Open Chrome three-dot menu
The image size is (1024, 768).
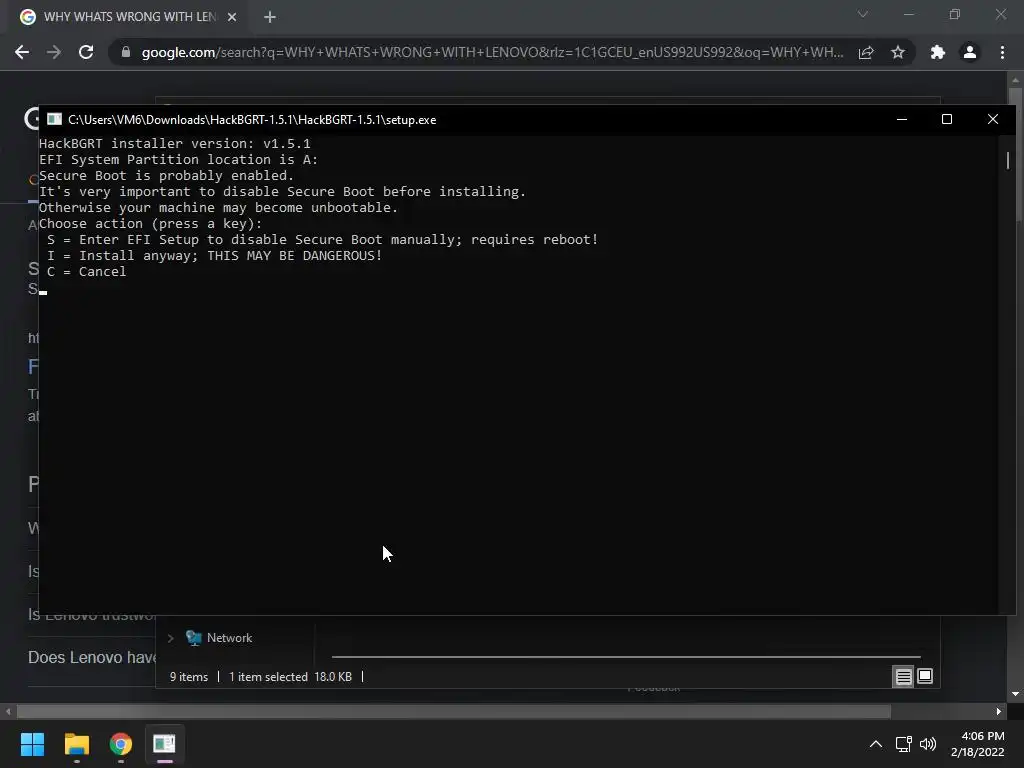point(1002,52)
